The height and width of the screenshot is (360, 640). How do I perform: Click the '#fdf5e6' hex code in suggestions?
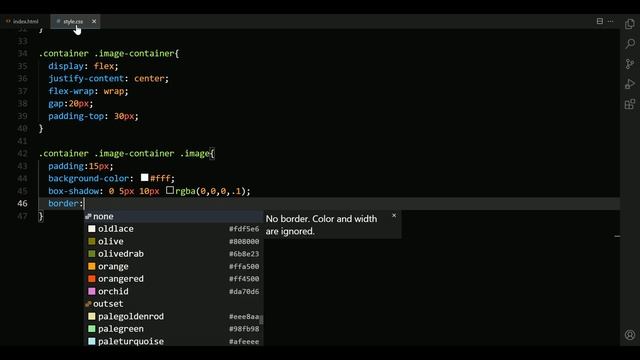(244, 229)
